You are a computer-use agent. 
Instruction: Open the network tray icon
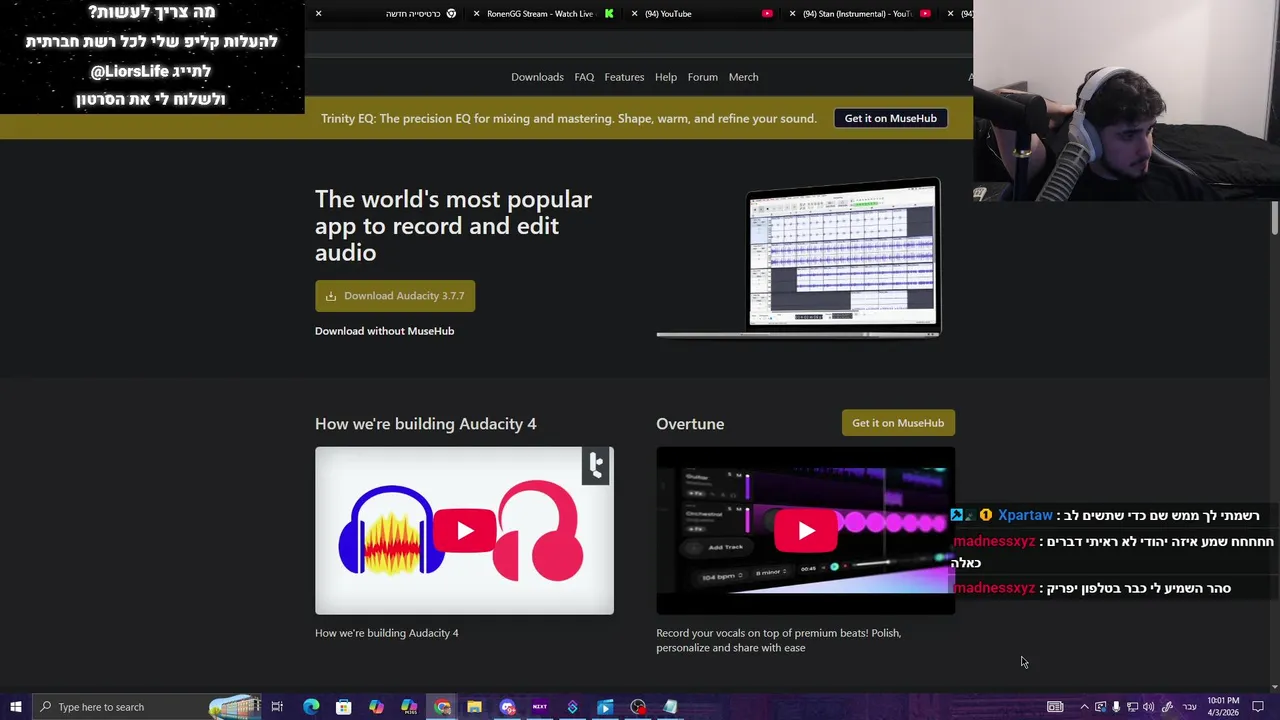click(x=1132, y=707)
